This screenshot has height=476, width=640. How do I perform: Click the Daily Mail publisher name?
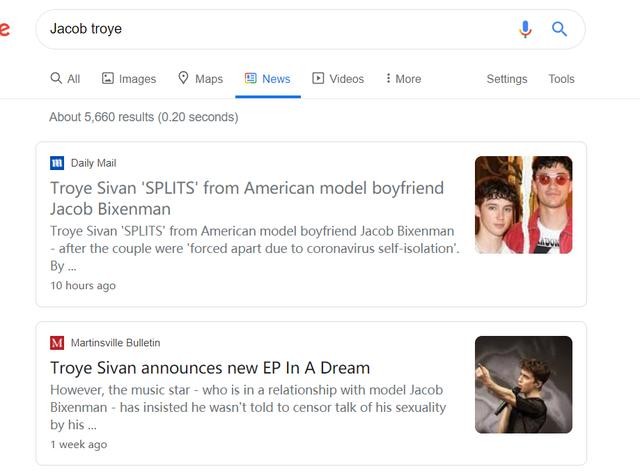point(94,163)
